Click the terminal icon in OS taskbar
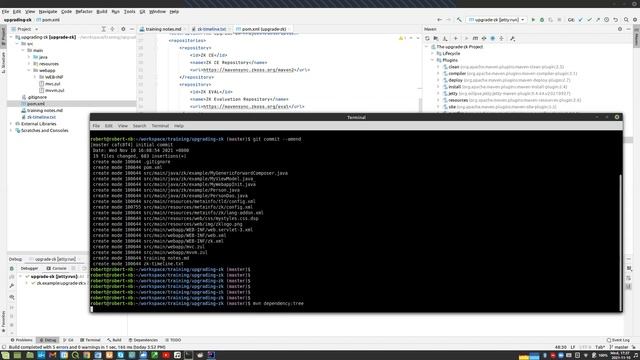This screenshot has width=640, height=360. point(188,355)
